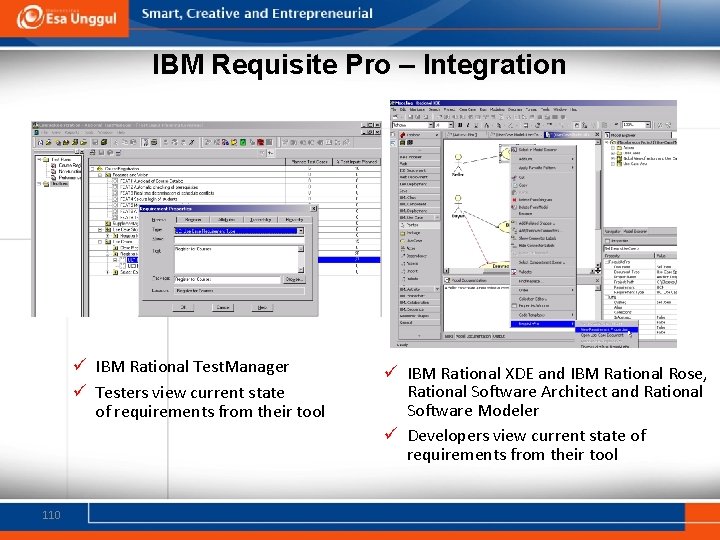Click Cancel in Requirement Properties dialog
The width and height of the screenshot is (720, 540).
pos(223,307)
